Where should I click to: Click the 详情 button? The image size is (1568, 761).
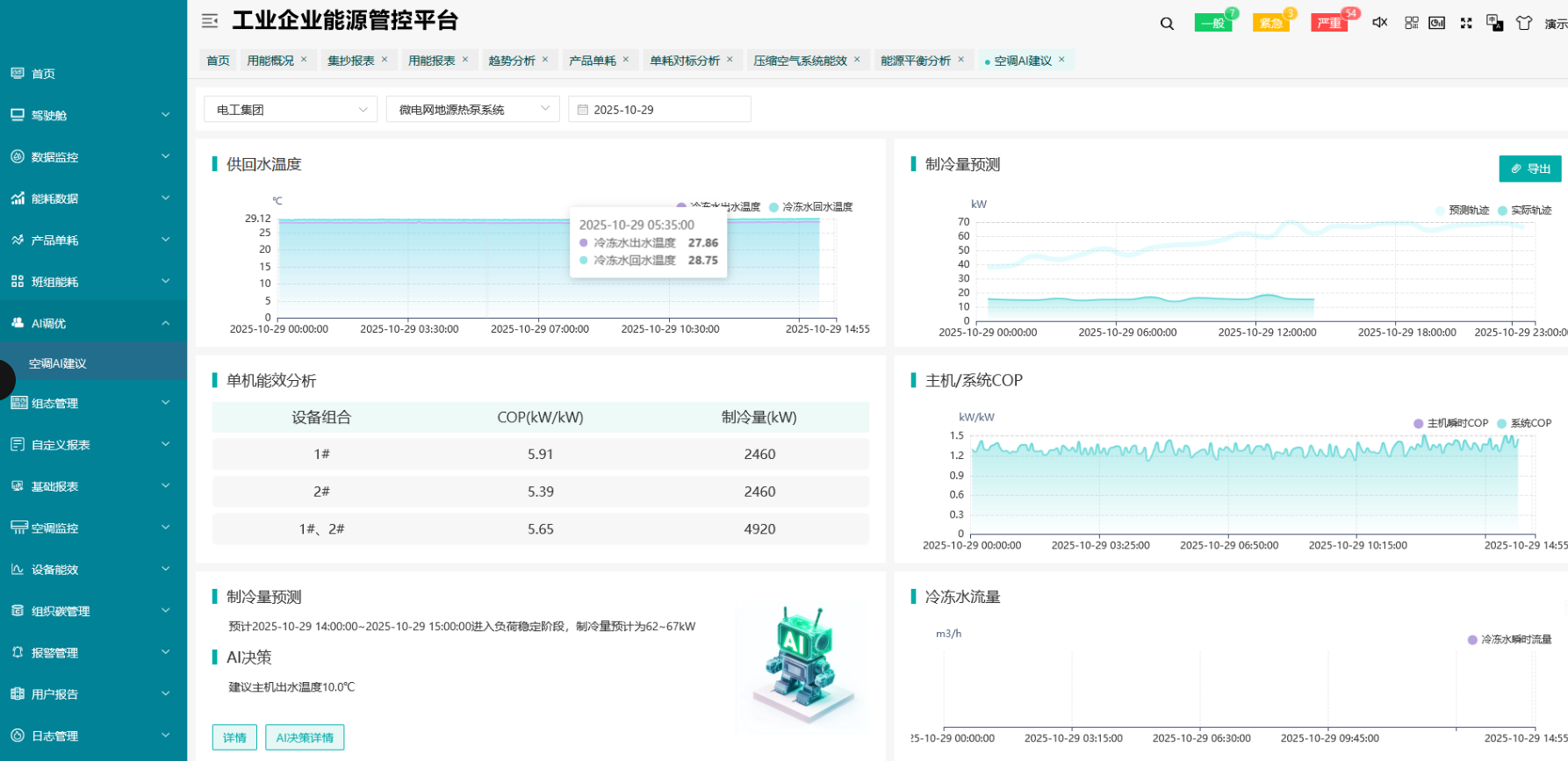234,737
